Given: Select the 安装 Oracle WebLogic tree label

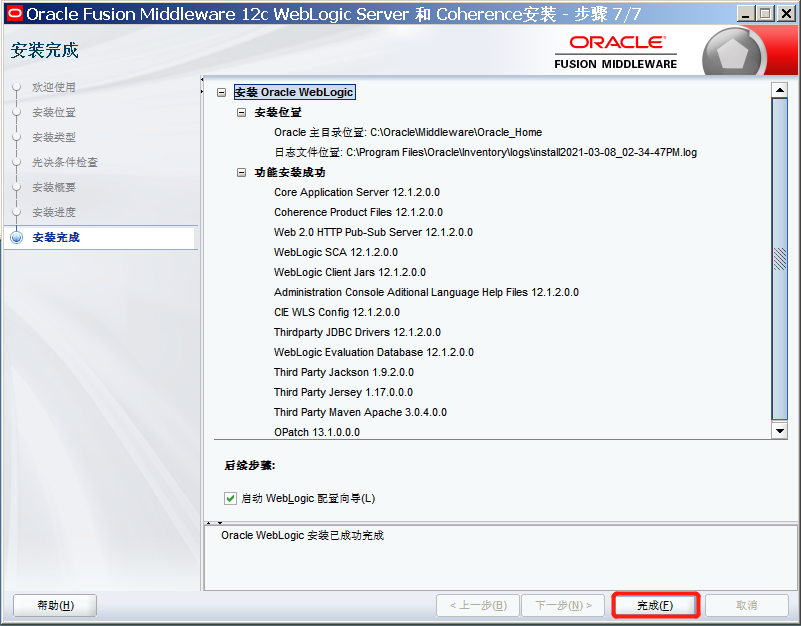Looking at the screenshot, I should tap(294, 92).
